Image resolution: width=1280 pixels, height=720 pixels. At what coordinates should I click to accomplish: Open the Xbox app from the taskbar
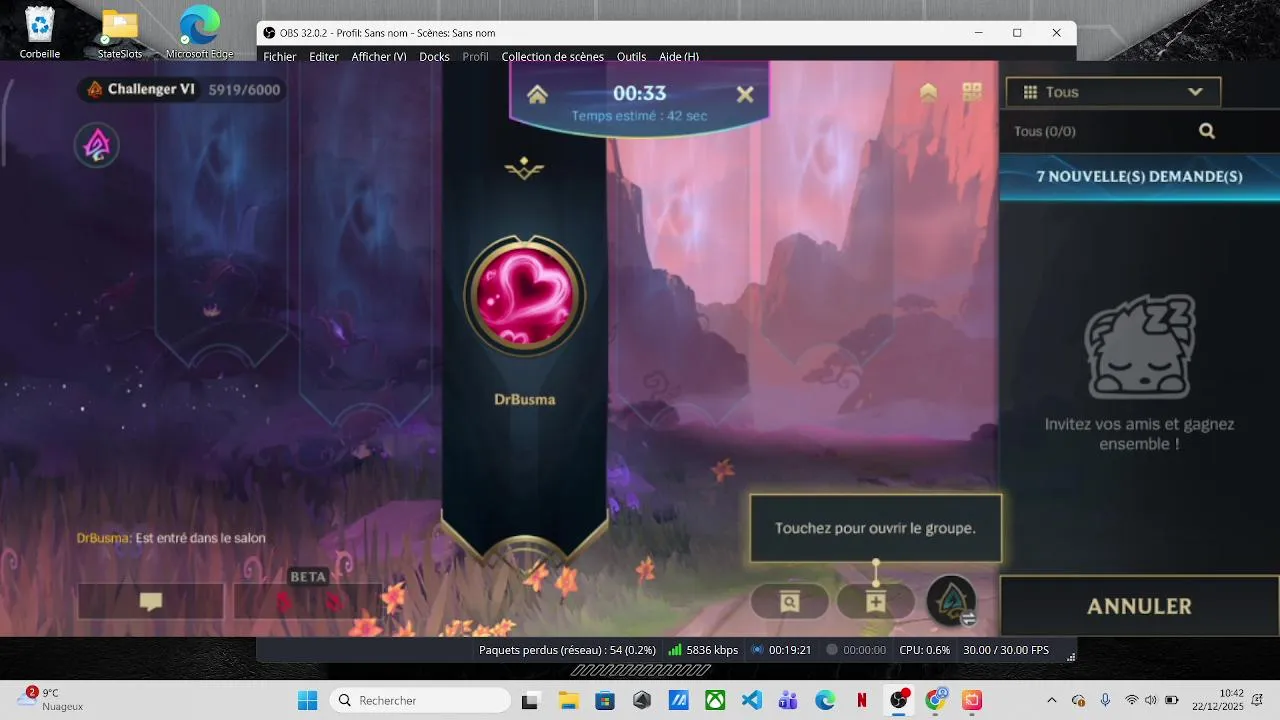715,700
